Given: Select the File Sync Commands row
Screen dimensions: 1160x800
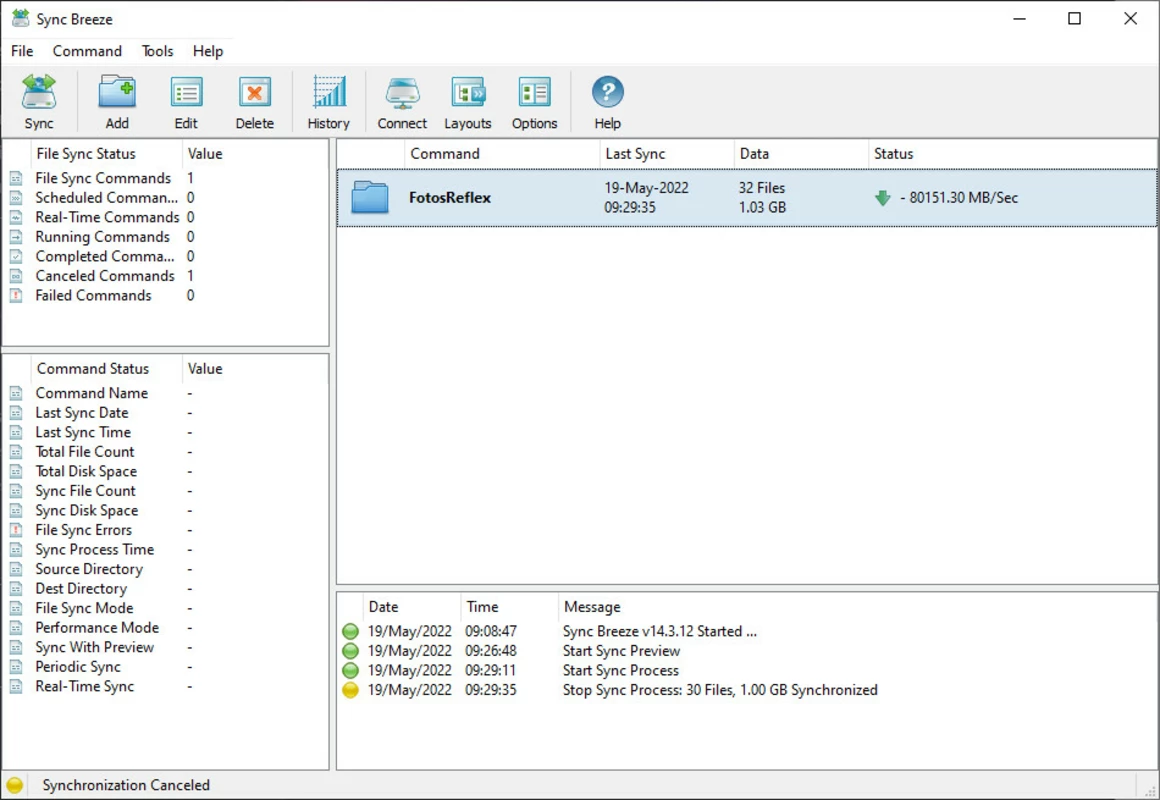Looking at the screenshot, I should (x=165, y=178).
